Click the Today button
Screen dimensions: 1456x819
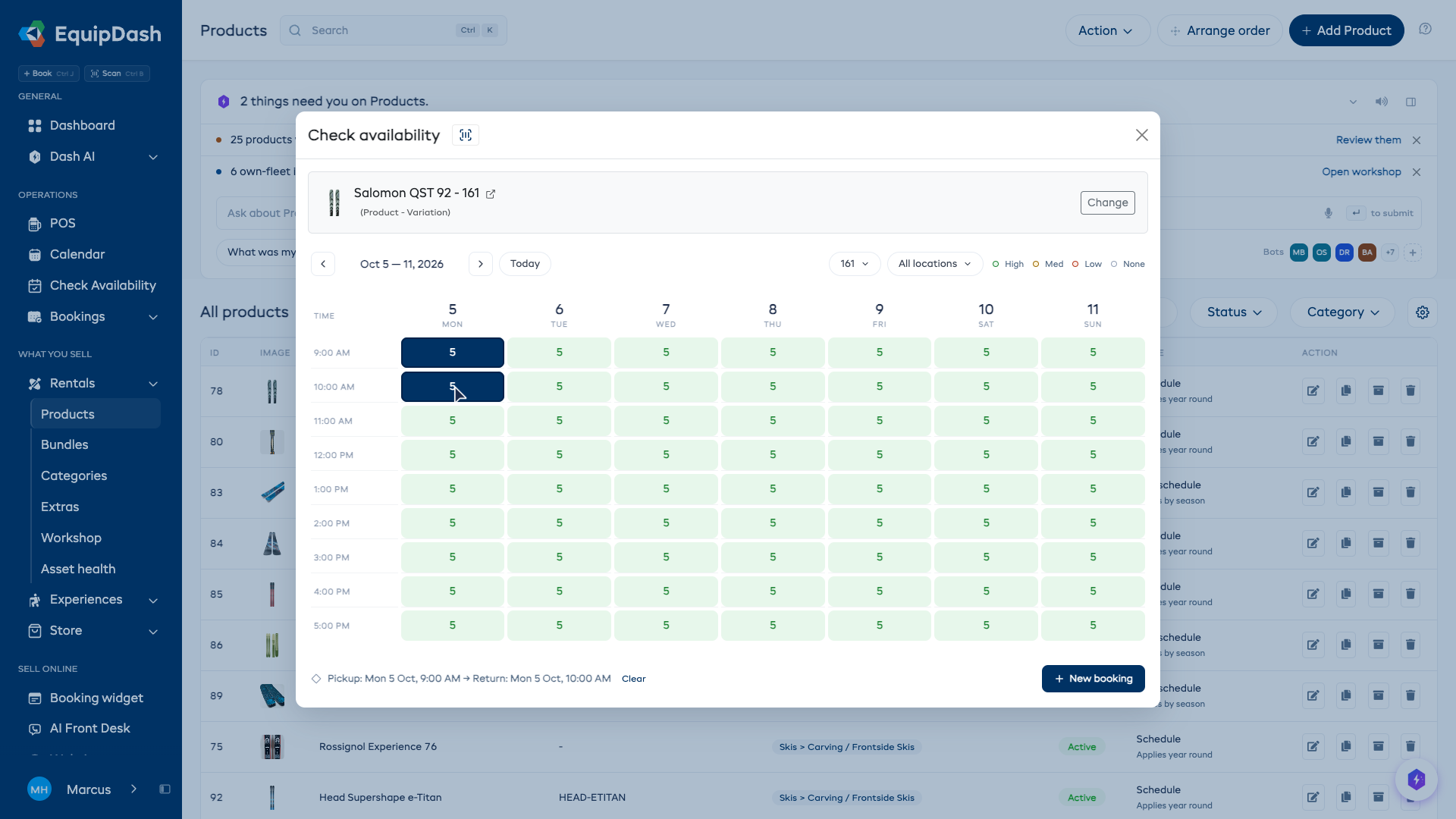(525, 264)
